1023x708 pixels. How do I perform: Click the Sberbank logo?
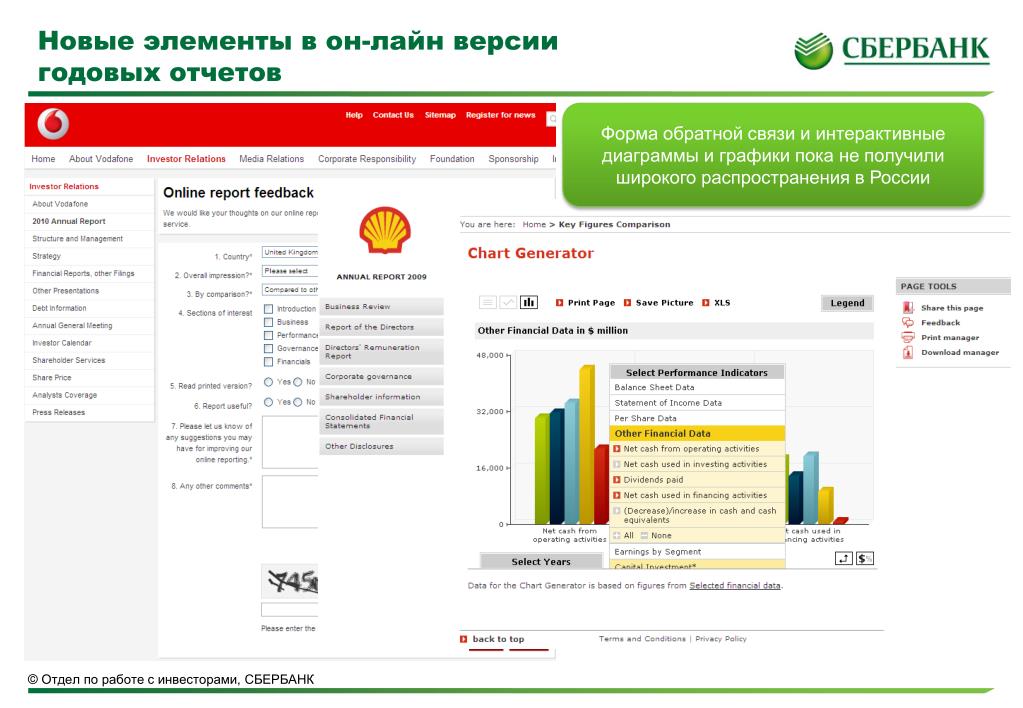pyautogui.click(x=892, y=50)
